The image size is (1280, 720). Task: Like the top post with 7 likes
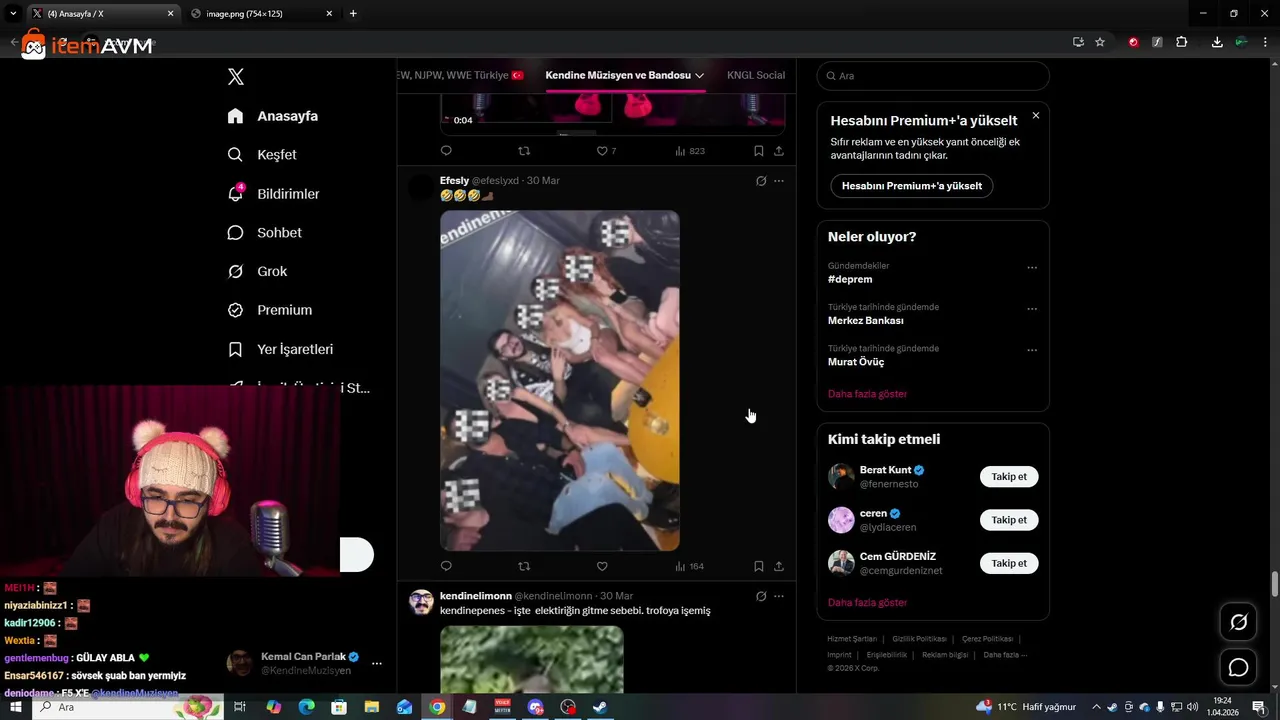pos(606,151)
